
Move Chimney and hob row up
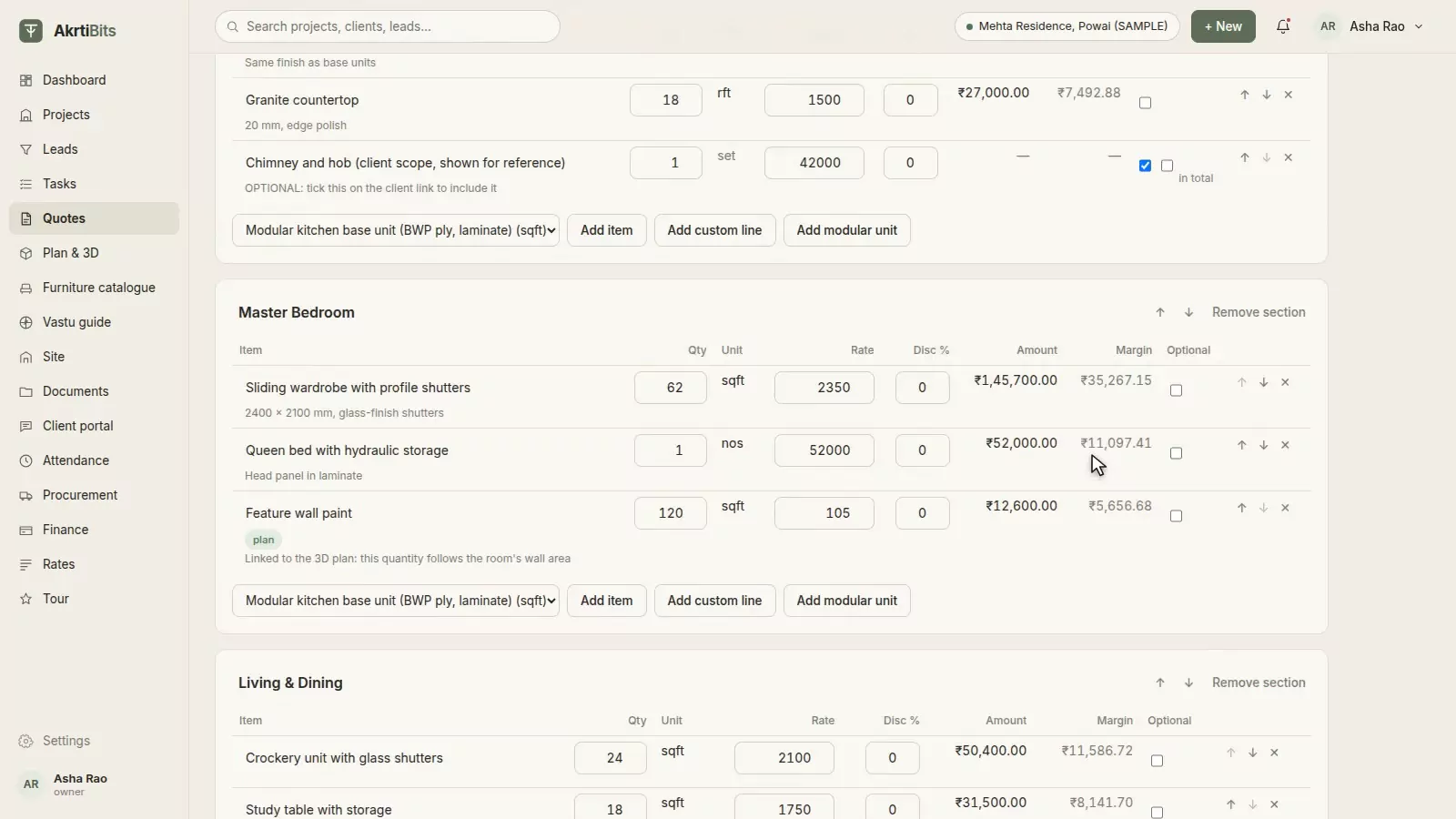(1245, 157)
